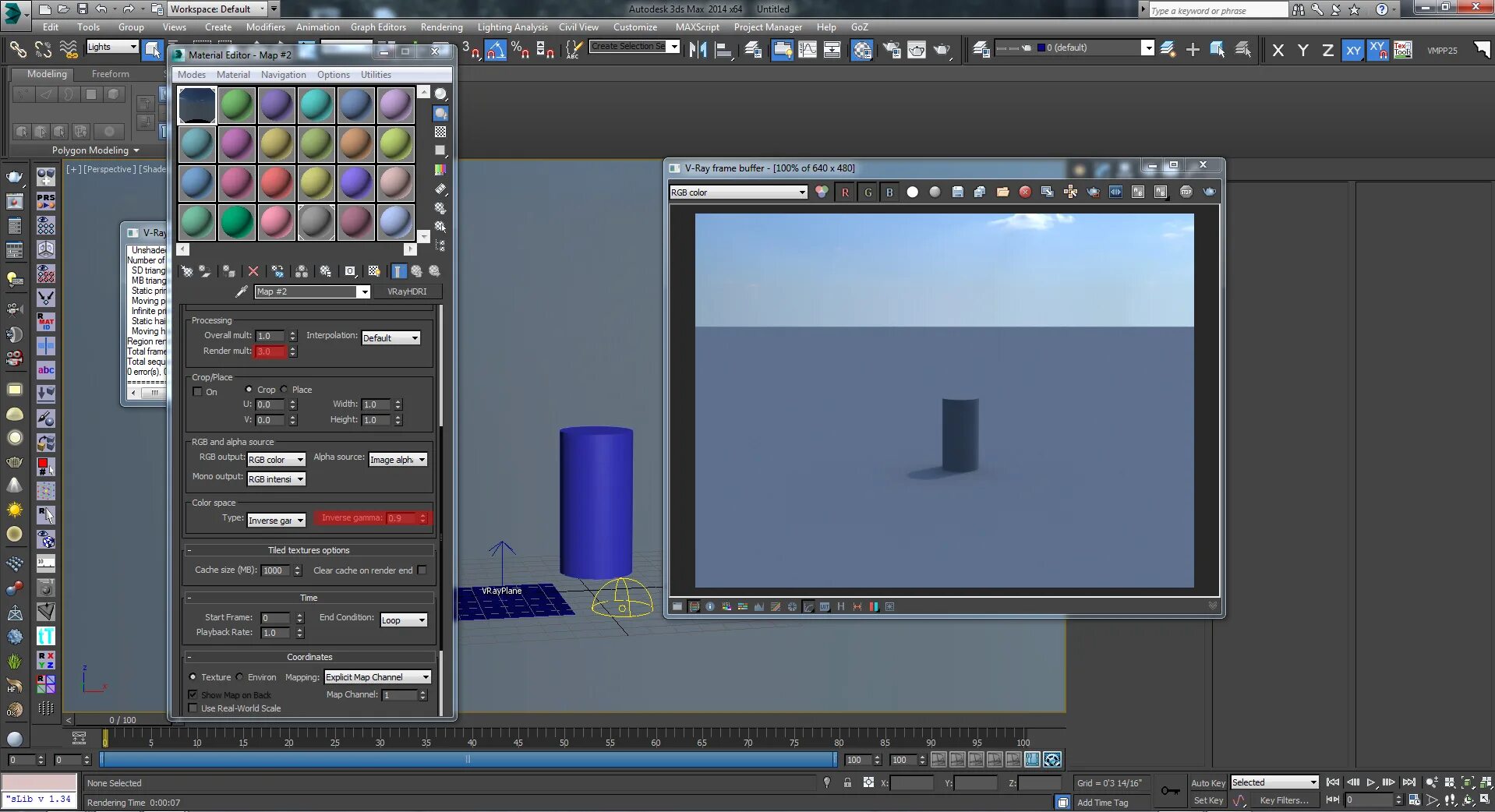Click Show Shaded Material in Viewport icon
The width and height of the screenshot is (1495, 812).
point(374,271)
